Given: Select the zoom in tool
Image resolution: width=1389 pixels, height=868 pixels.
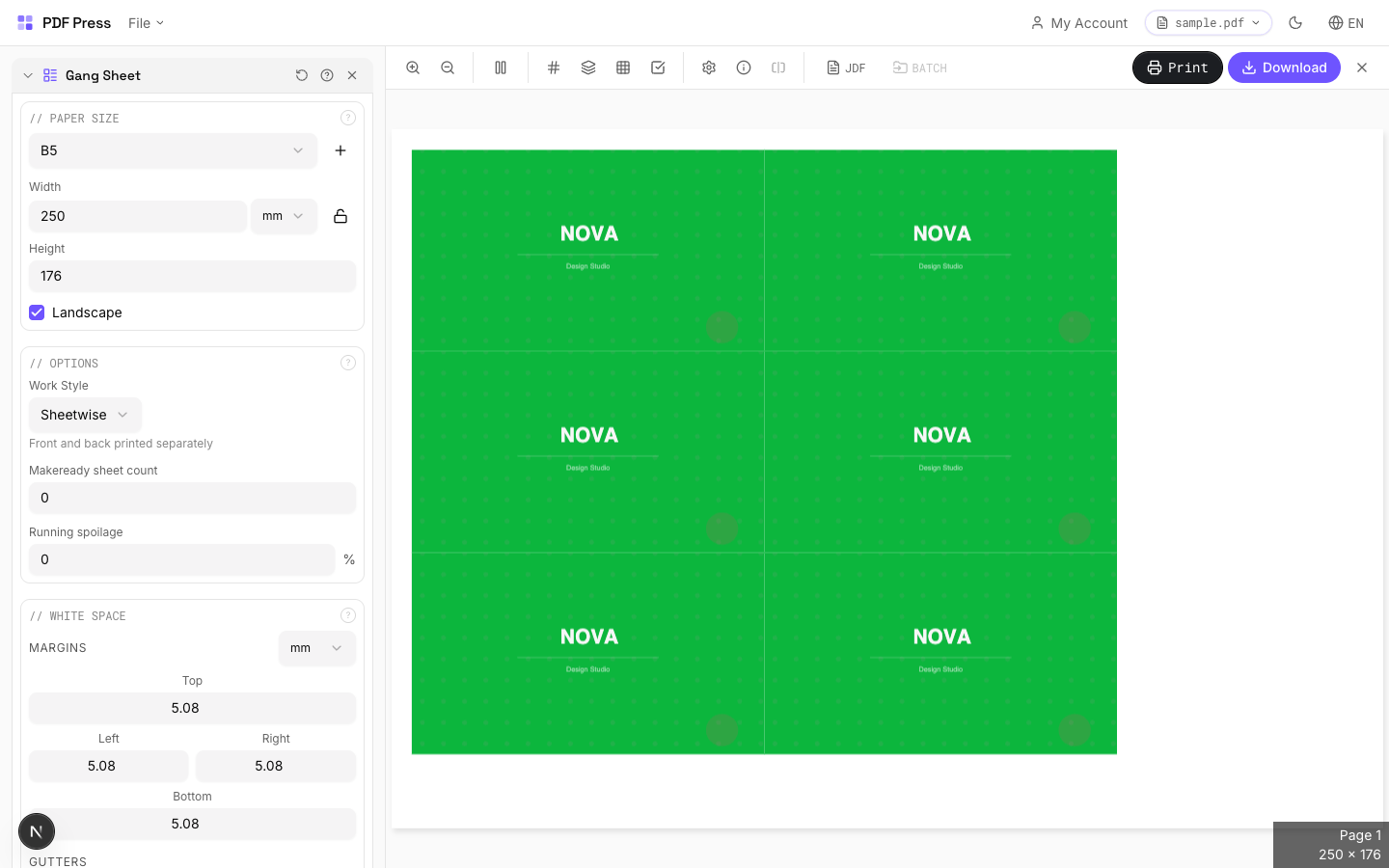Looking at the screenshot, I should [413, 68].
